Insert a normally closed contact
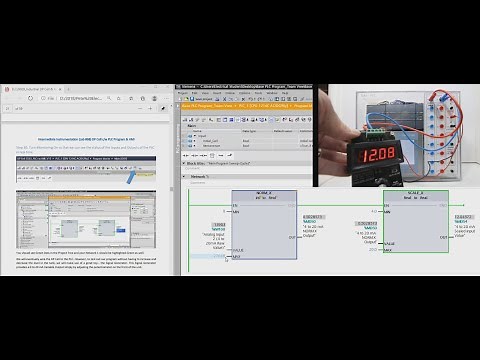Viewport: 480px width, 360px height. coord(195,155)
